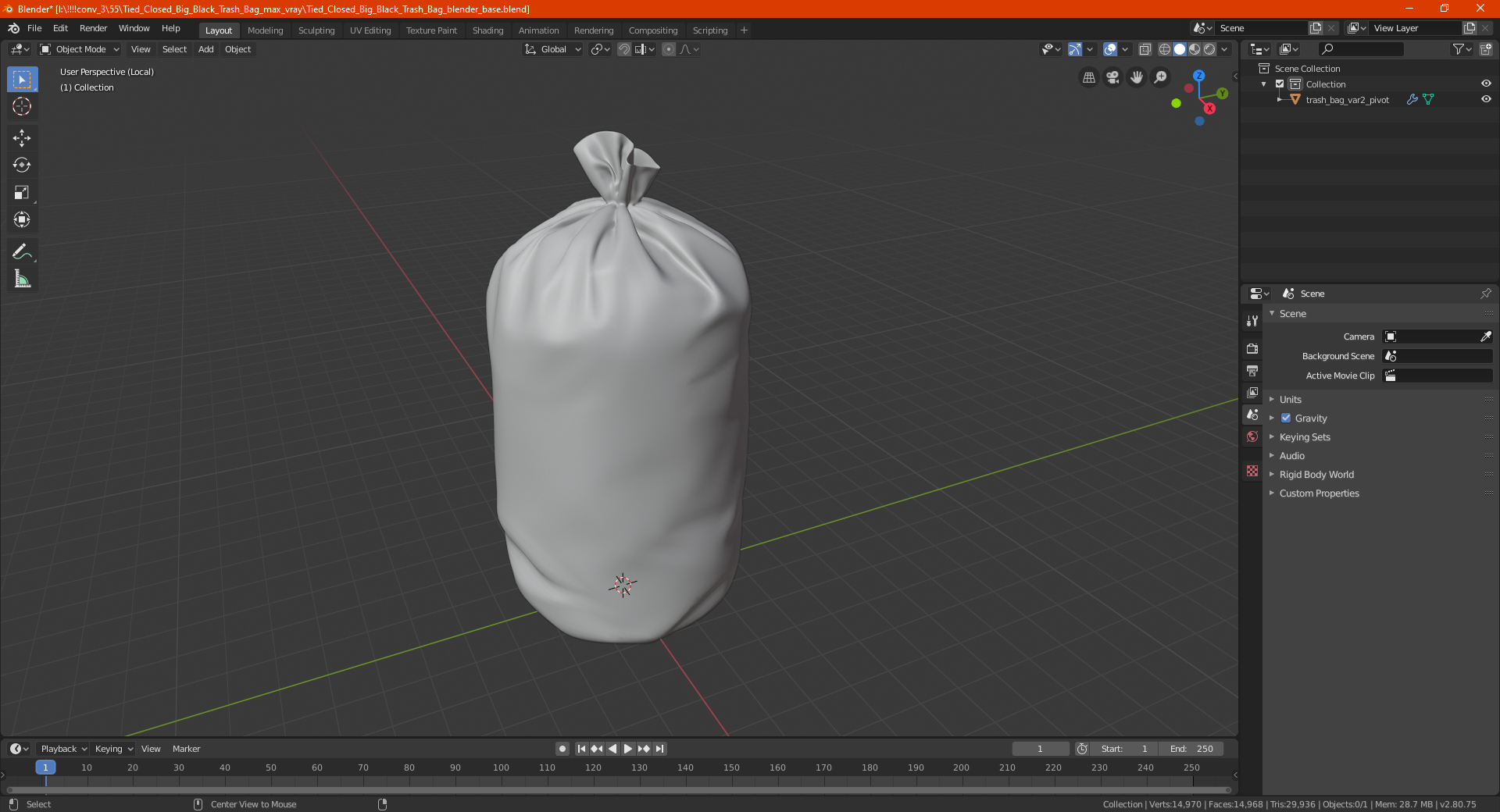Click the Blender logo menu icon

tap(13, 28)
